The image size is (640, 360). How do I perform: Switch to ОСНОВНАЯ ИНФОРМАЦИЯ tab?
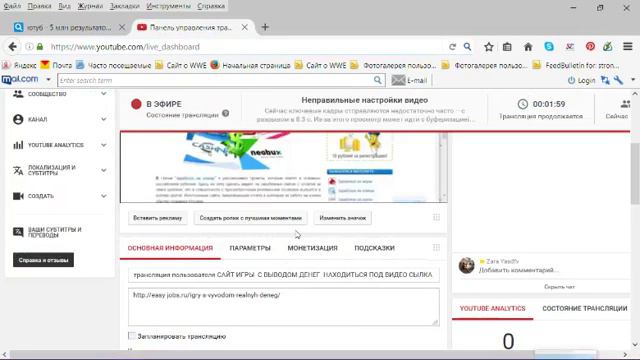click(170, 248)
